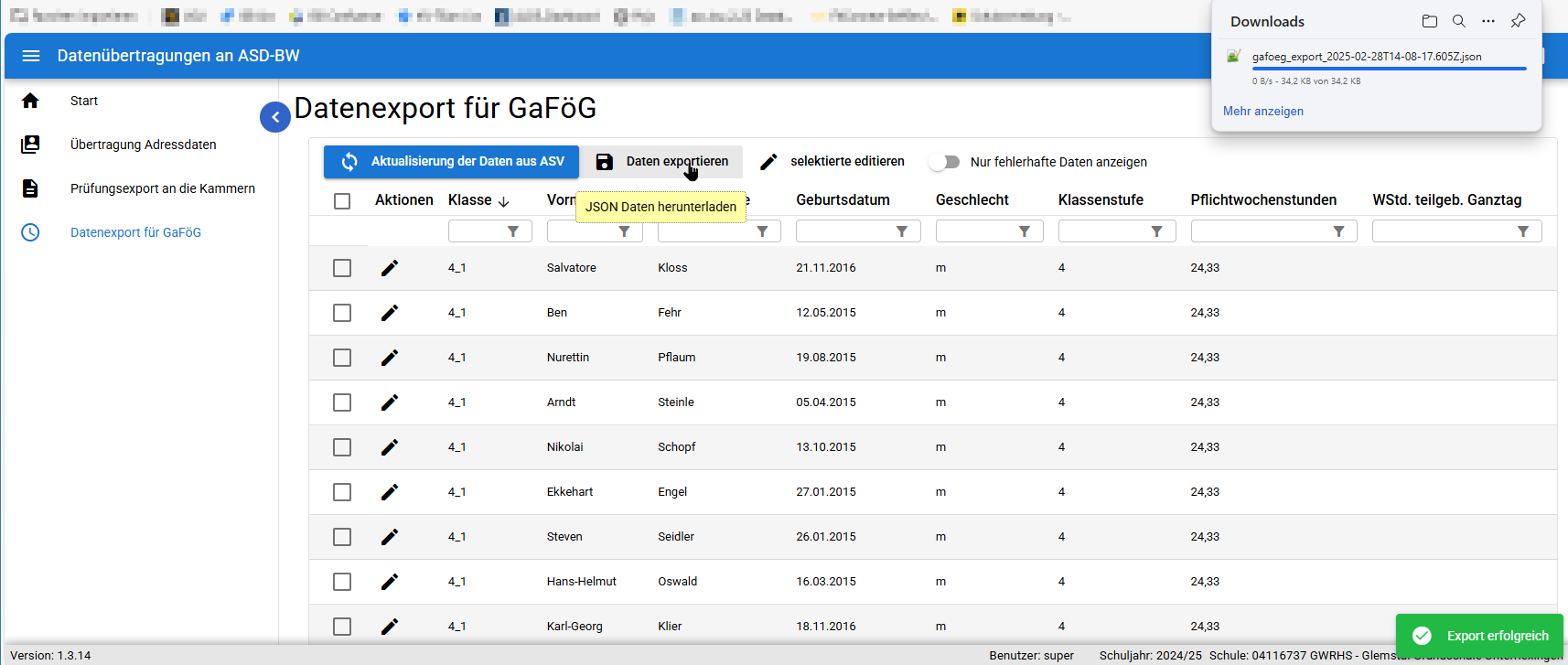Search downloads with the magnifier icon
Image resolution: width=1568 pixels, height=665 pixels.
[1459, 21]
